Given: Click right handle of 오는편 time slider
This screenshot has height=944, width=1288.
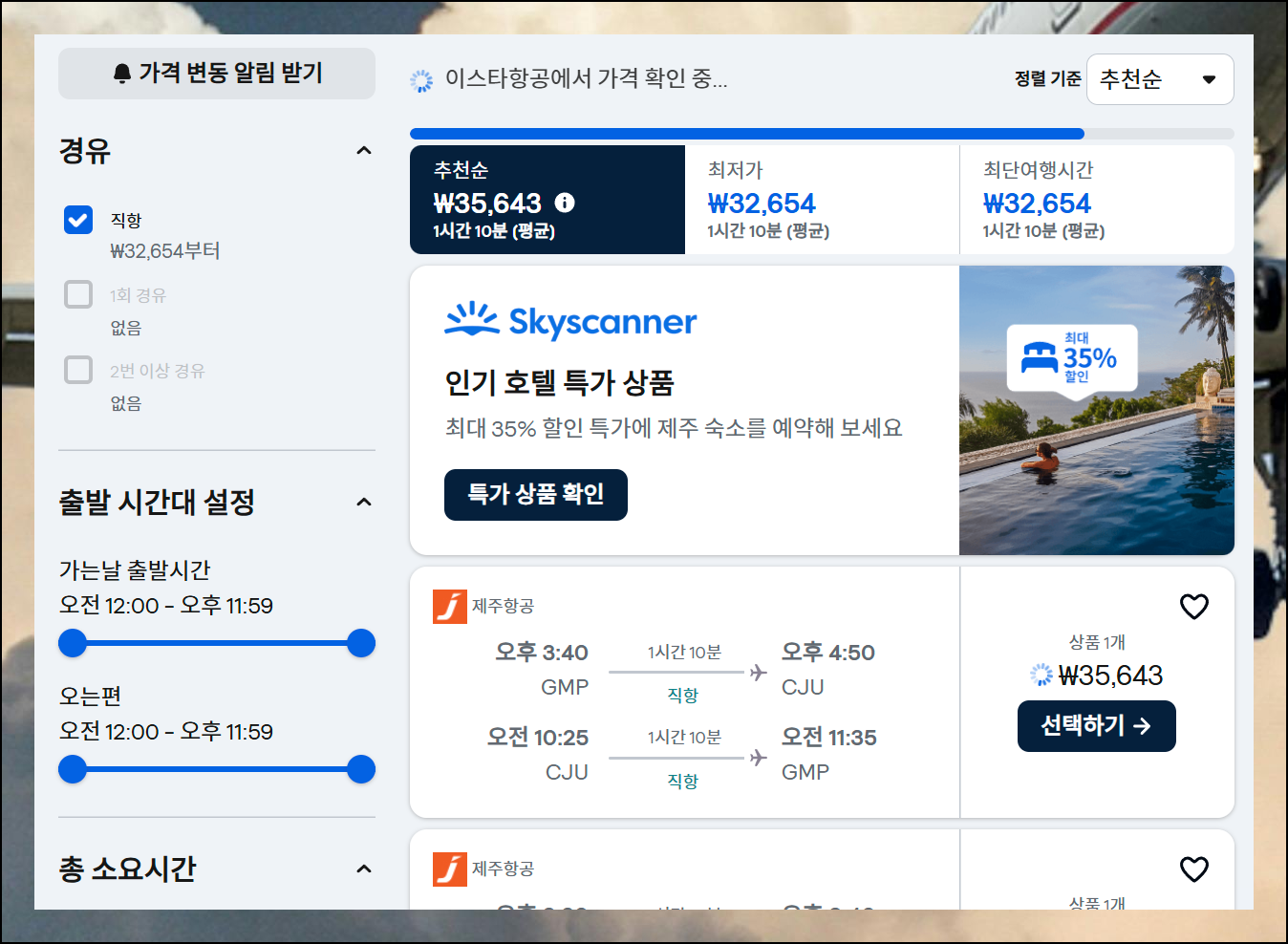Looking at the screenshot, I should pyautogui.click(x=361, y=769).
